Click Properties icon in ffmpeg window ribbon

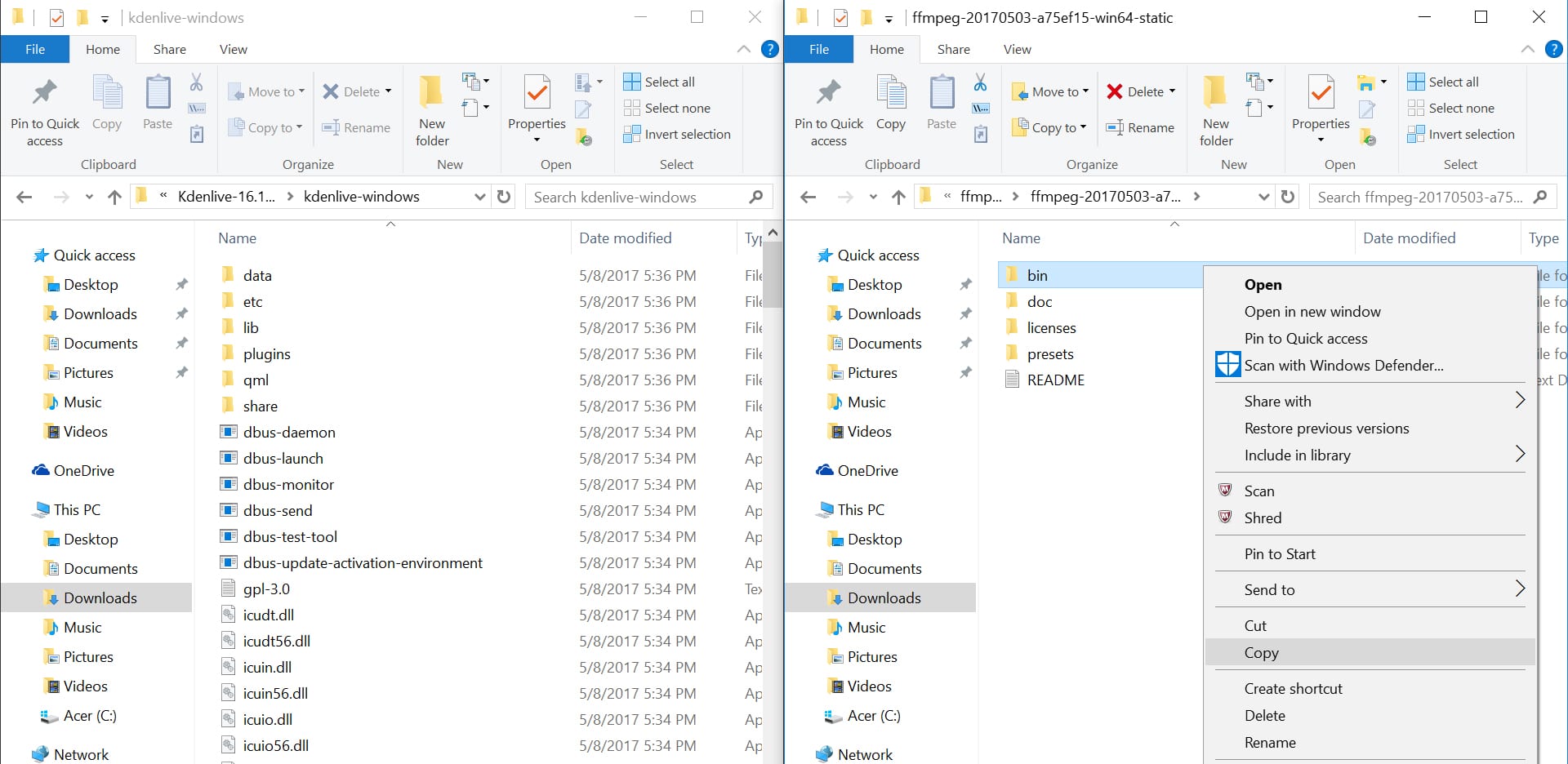(1321, 93)
